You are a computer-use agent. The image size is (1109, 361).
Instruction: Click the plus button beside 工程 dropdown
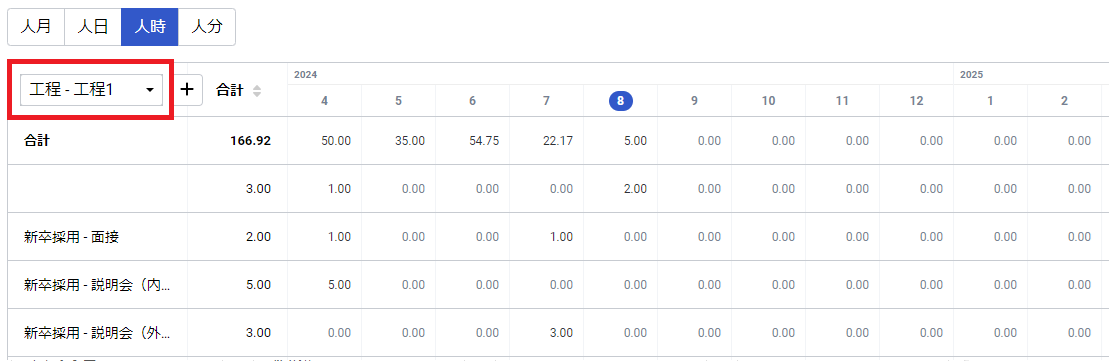(187, 90)
